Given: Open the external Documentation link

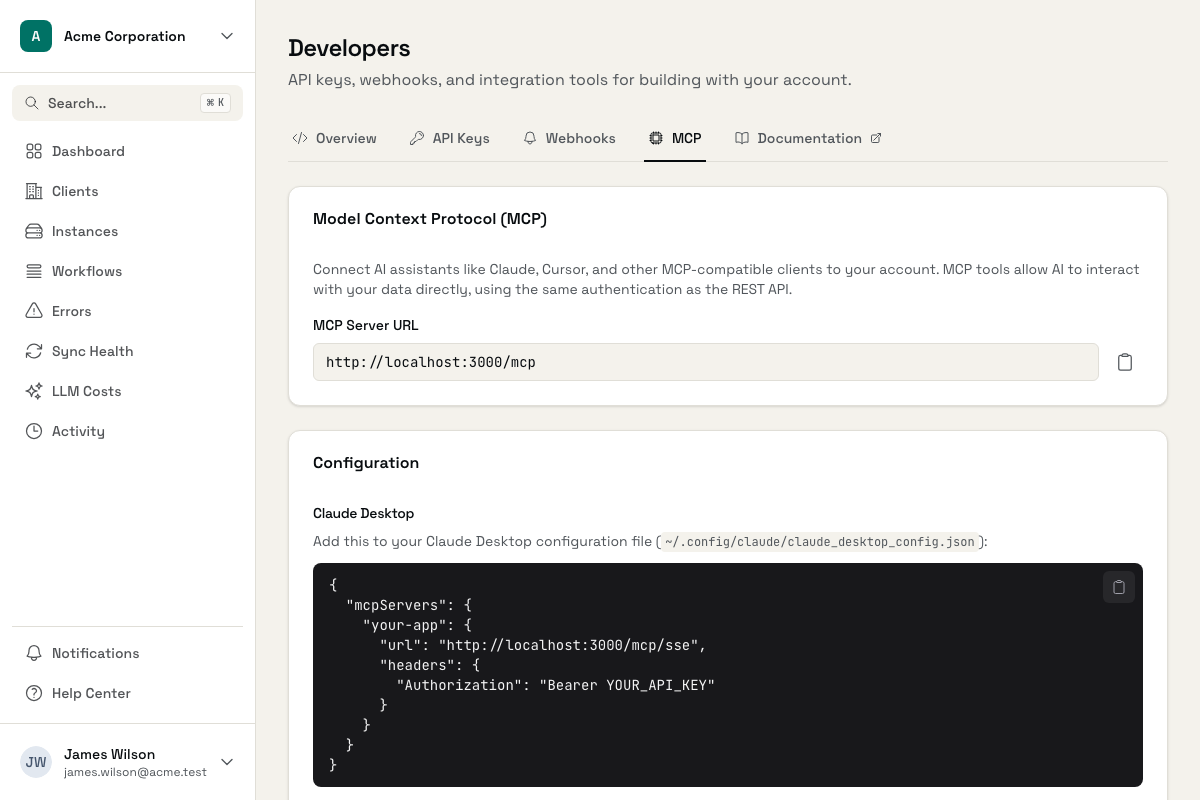Looking at the screenshot, I should [x=808, y=138].
